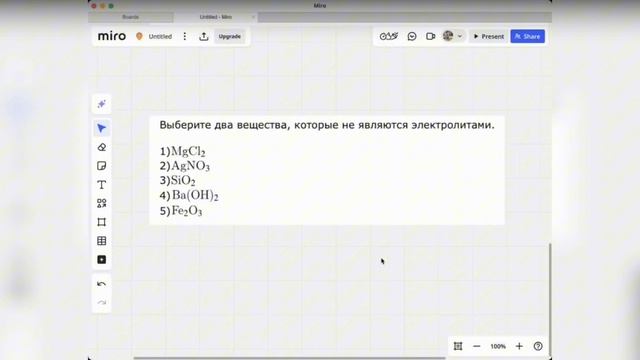The image size is (640, 360).
Task: Insert a Table from toolbar
Action: 102,241
